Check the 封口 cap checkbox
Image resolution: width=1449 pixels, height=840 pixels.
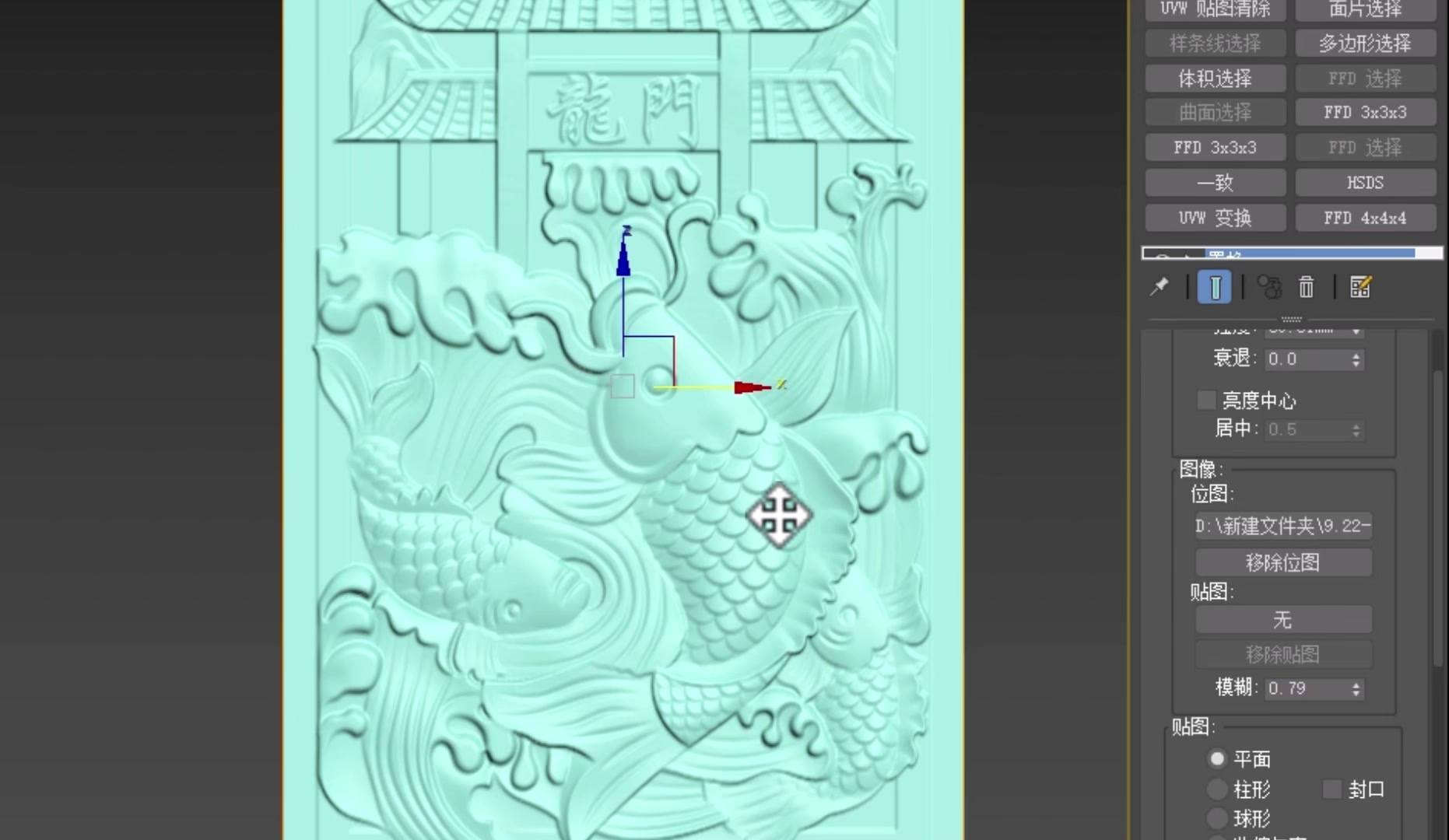(x=1332, y=789)
